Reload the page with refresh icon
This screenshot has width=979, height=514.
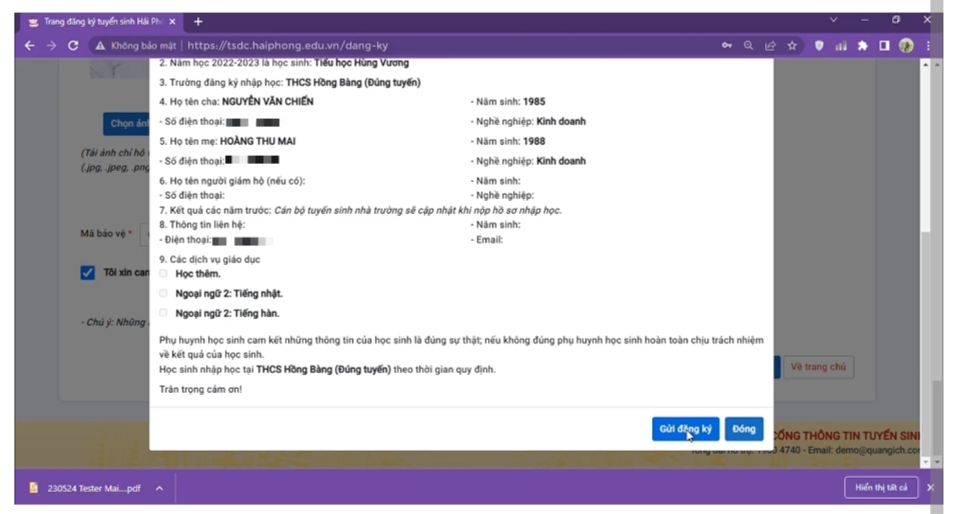[73, 45]
